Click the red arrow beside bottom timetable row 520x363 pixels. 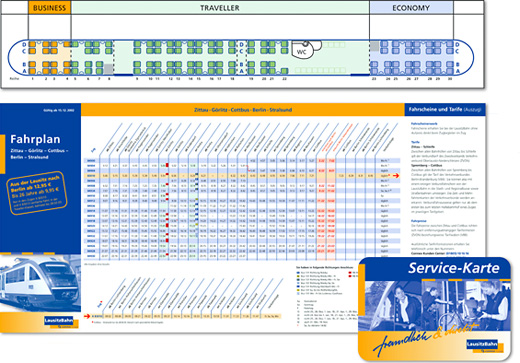coord(87,316)
